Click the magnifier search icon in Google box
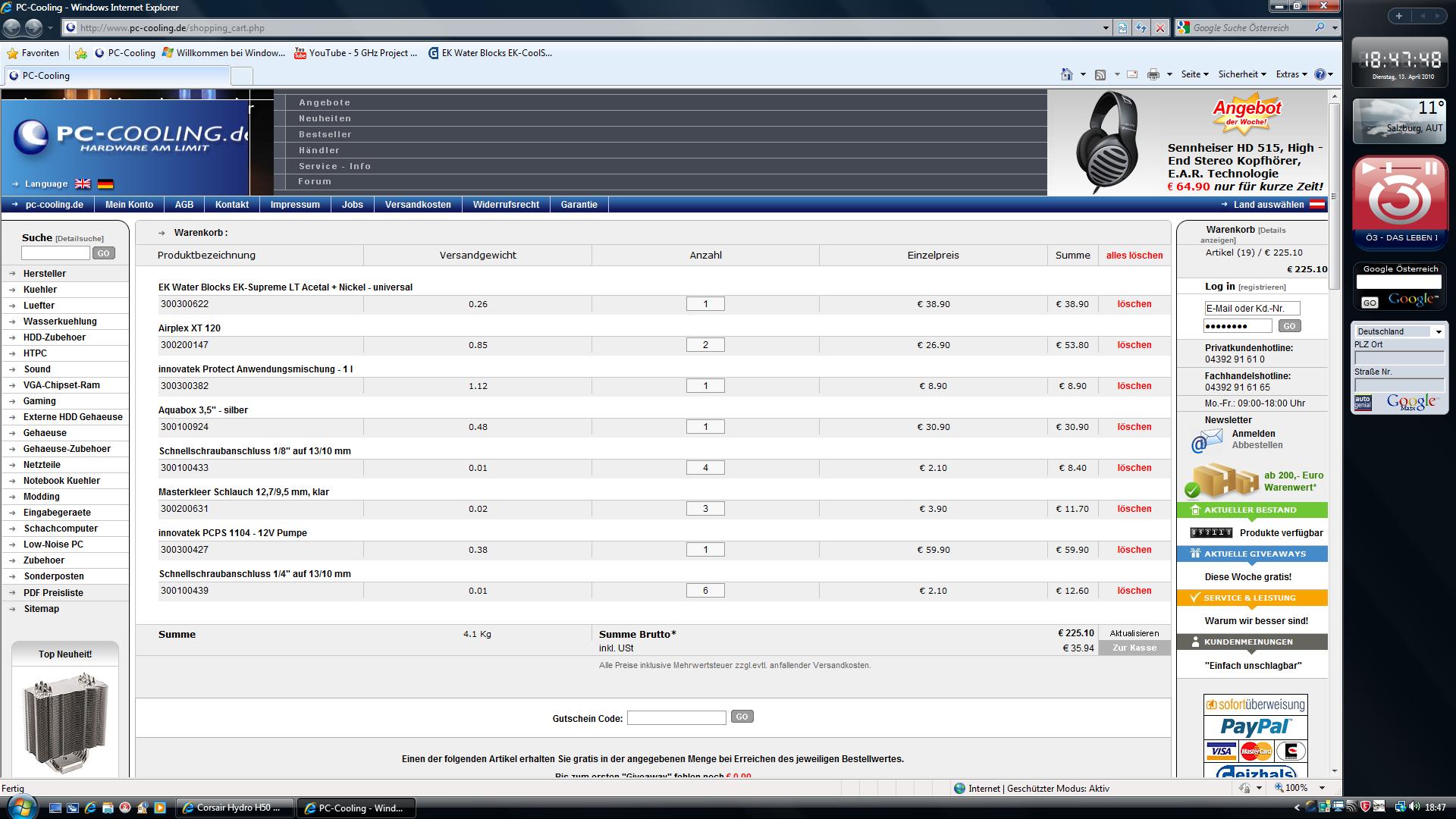The image size is (1456, 819). (1320, 27)
